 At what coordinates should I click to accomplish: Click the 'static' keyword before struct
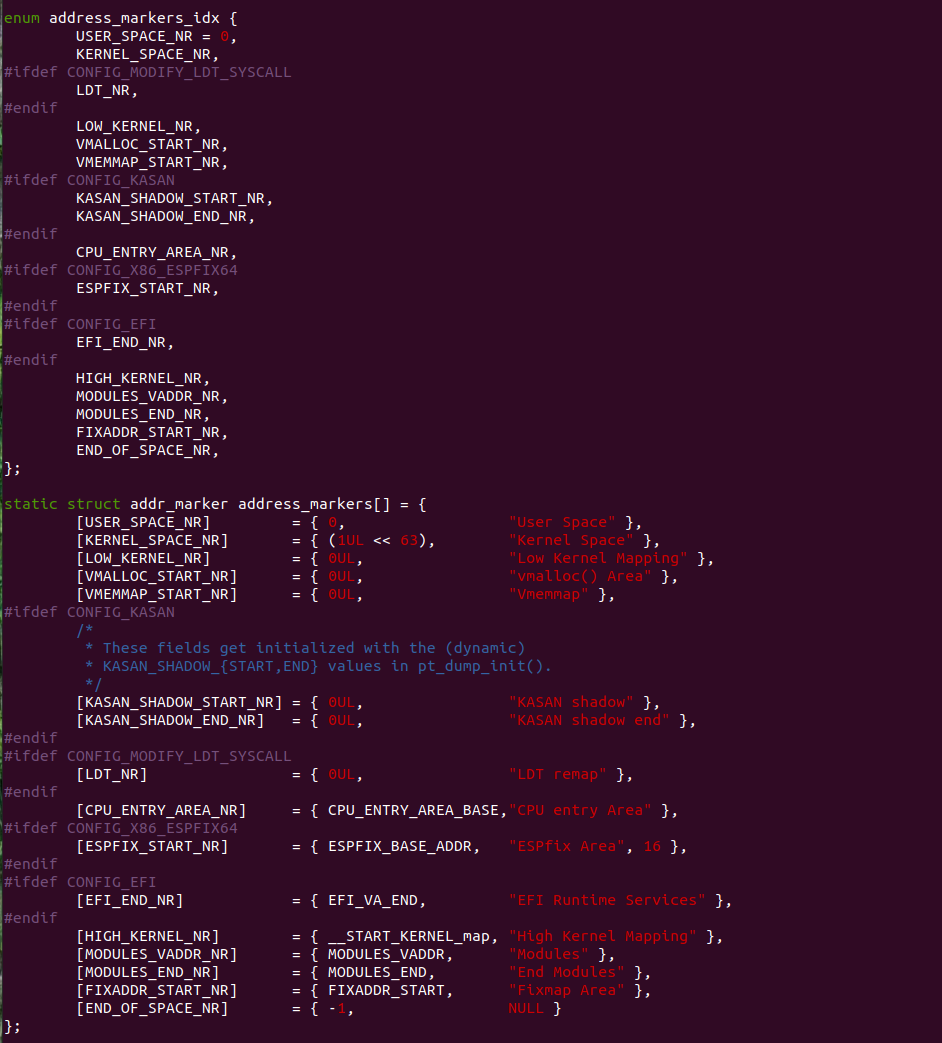pyautogui.click(x=31, y=504)
